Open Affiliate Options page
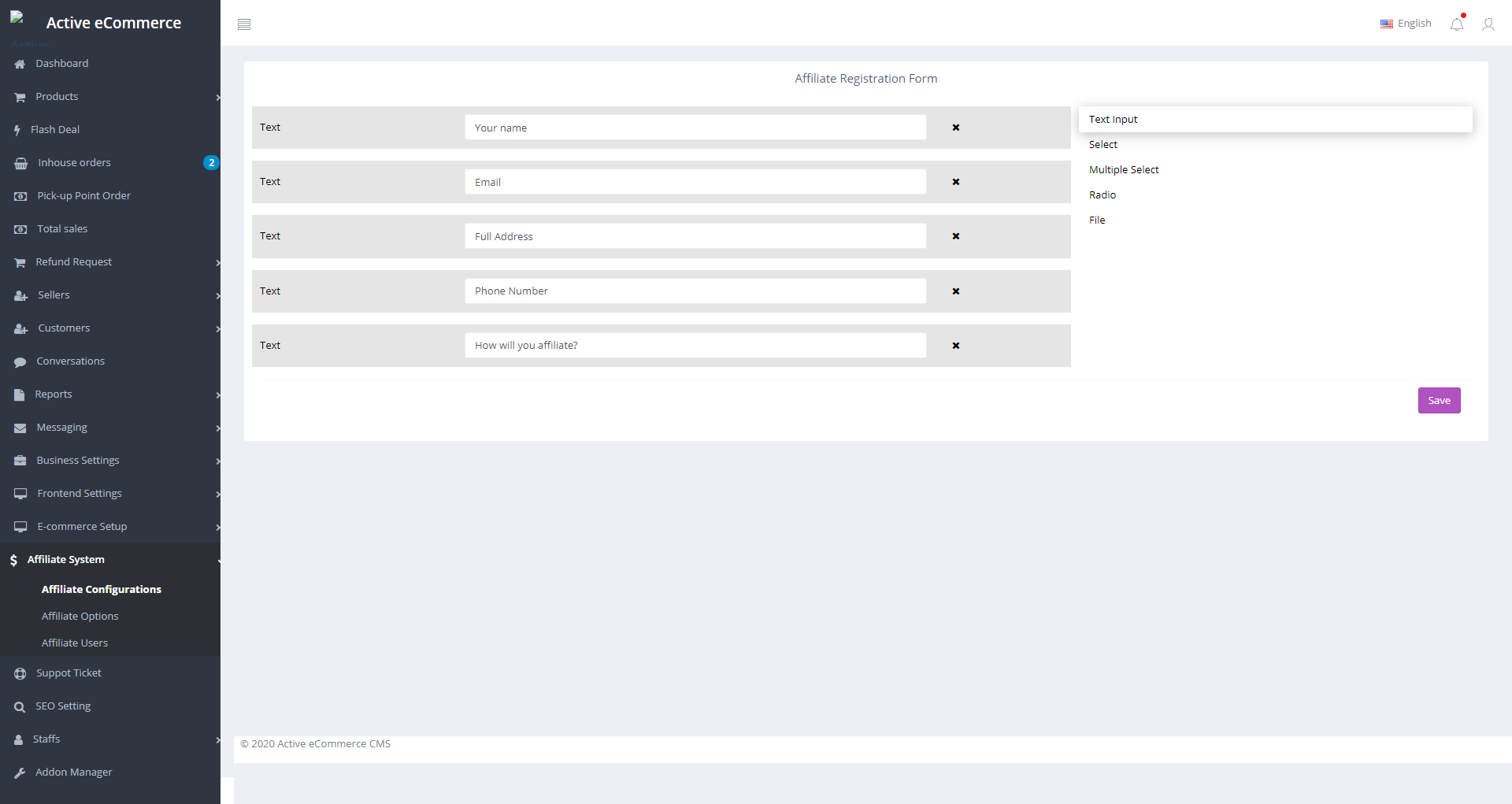This screenshot has width=1512, height=804. tap(80, 617)
